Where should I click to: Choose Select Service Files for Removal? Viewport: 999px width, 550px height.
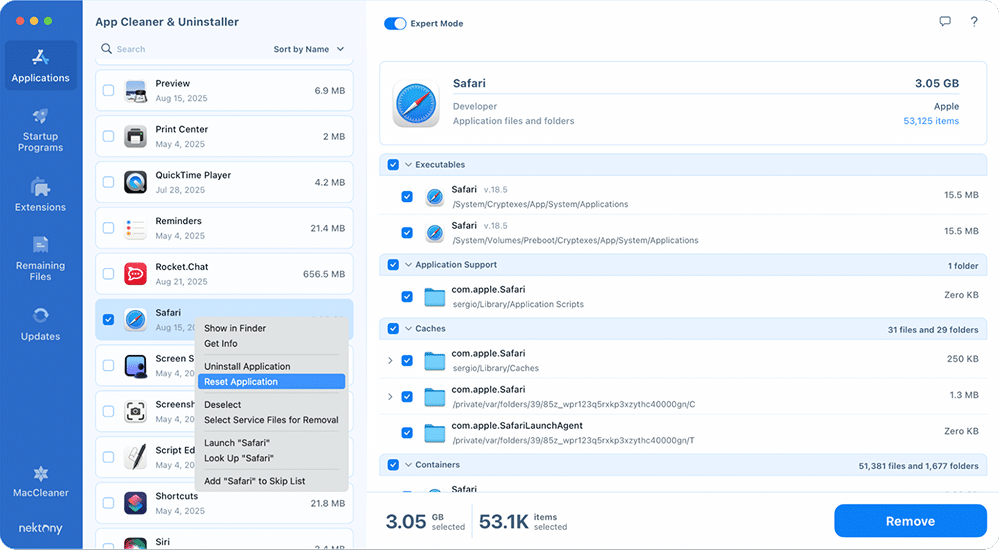point(271,420)
